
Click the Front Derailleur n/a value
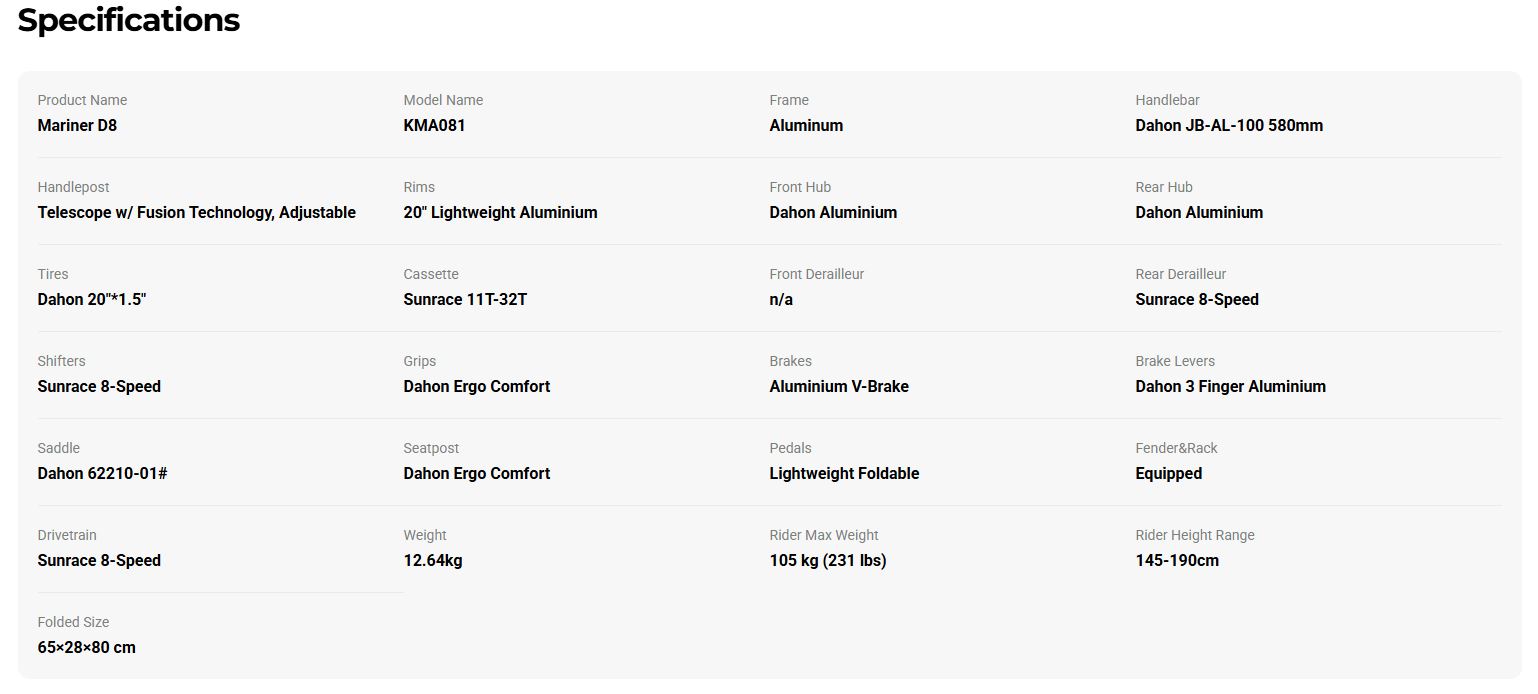(x=781, y=300)
